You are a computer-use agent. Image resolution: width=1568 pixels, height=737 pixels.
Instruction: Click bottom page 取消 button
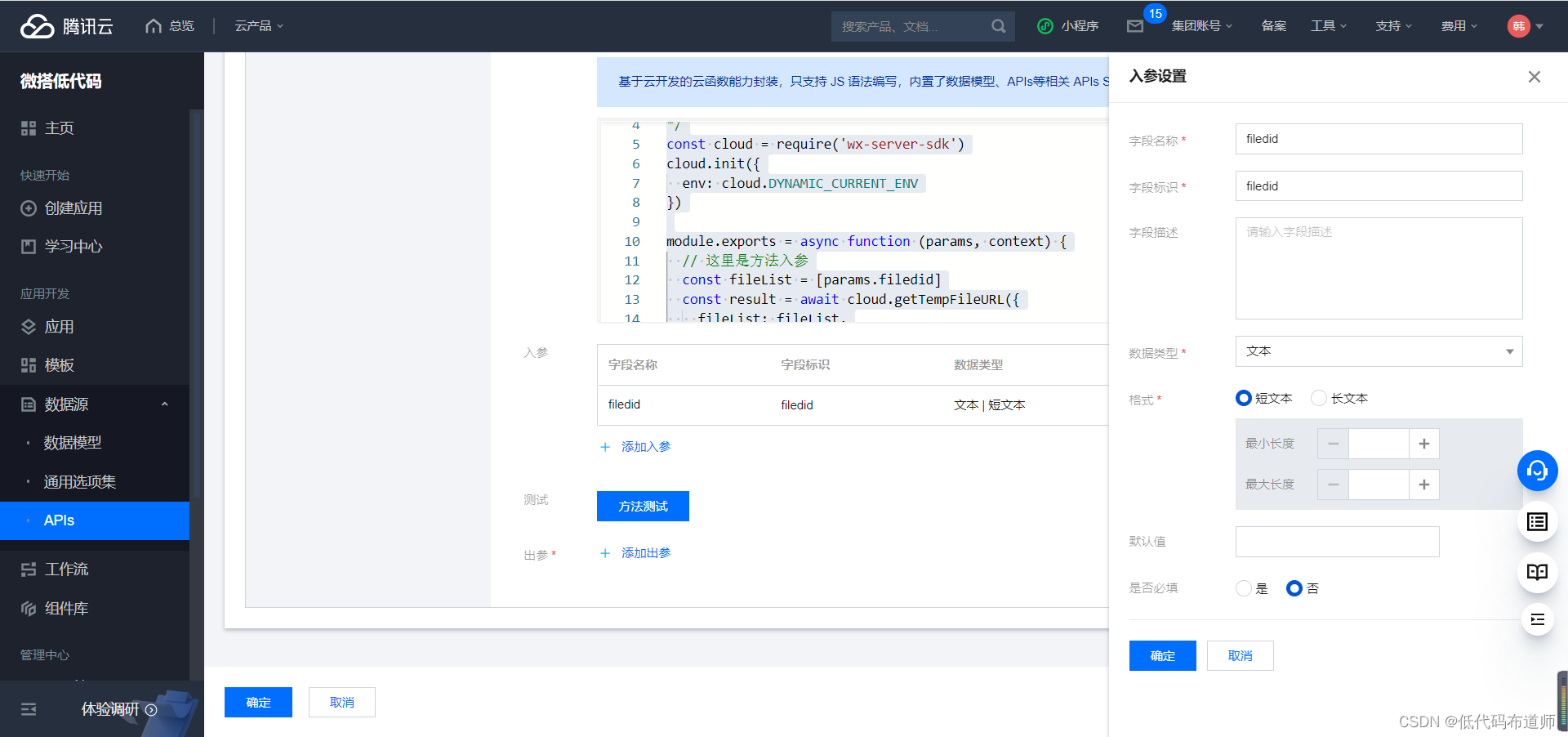[x=341, y=702]
